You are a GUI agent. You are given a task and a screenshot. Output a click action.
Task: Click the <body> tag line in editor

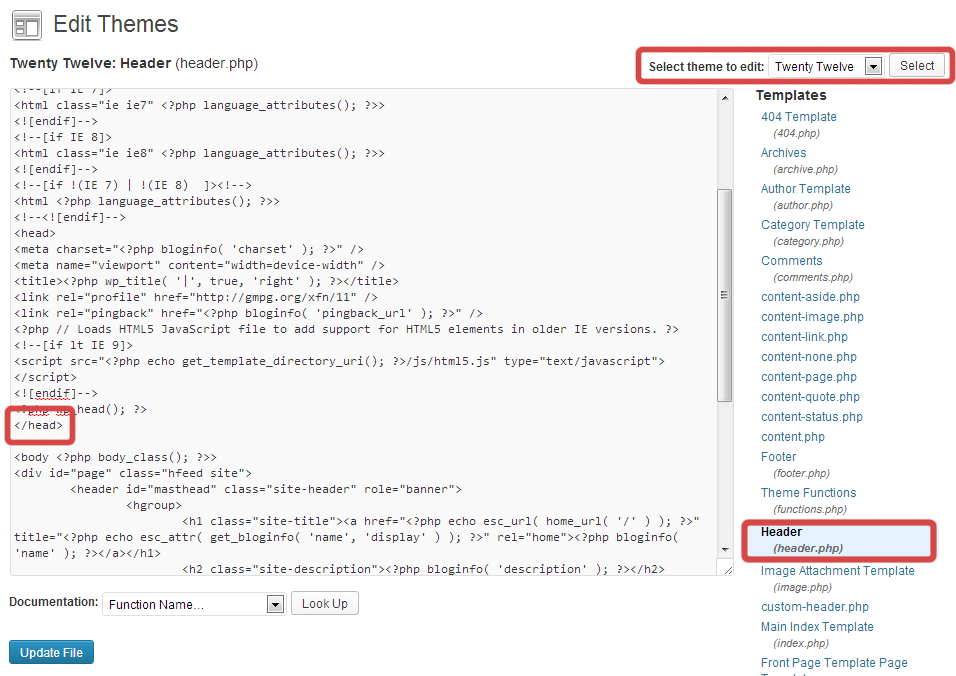(115, 457)
